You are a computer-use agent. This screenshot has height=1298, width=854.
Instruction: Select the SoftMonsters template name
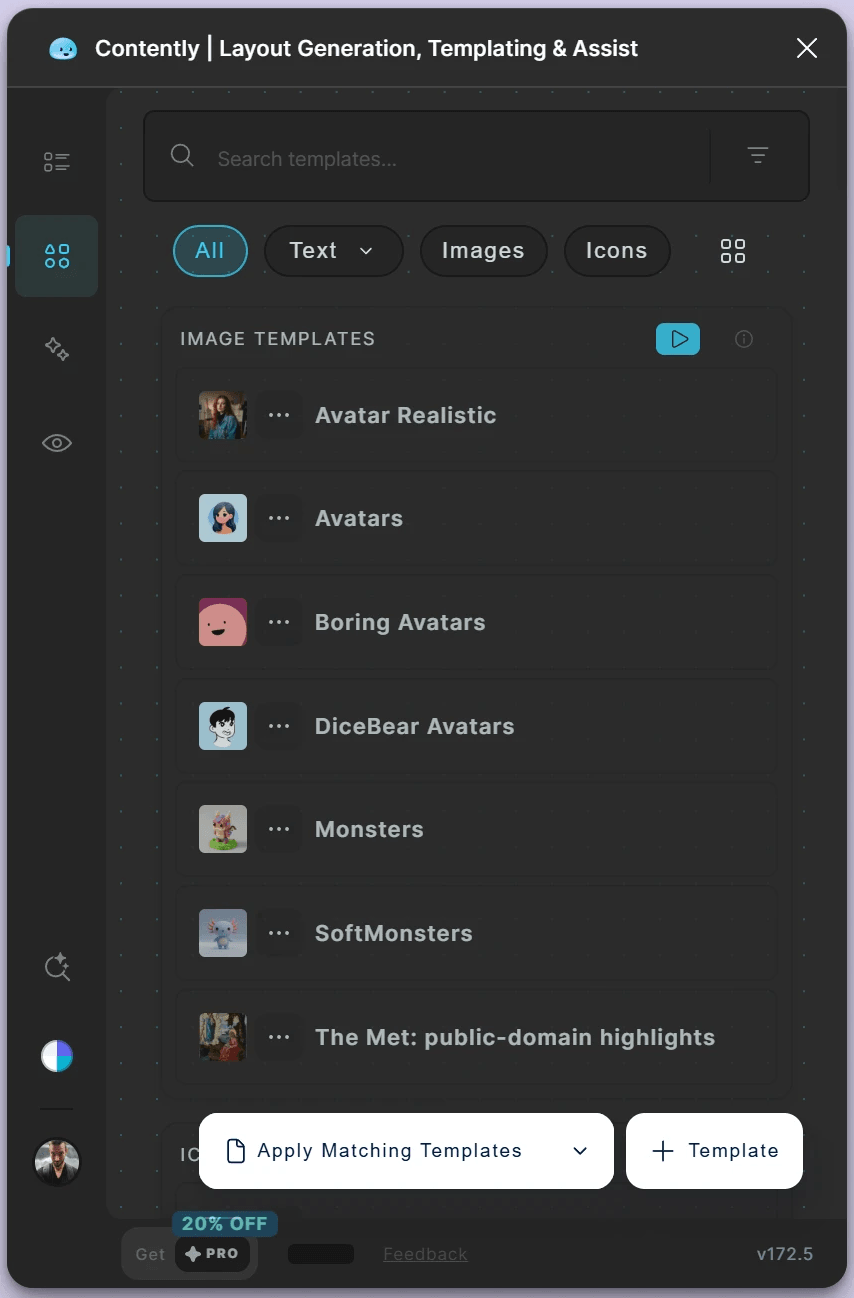393,933
